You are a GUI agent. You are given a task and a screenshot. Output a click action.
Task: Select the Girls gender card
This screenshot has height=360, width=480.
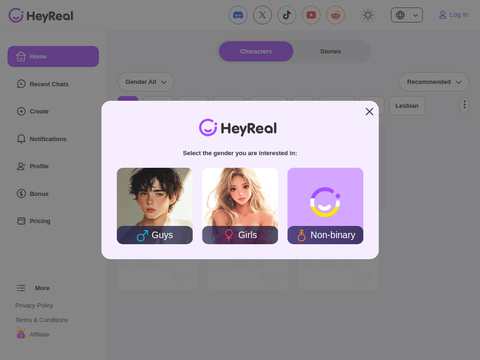[240, 206]
